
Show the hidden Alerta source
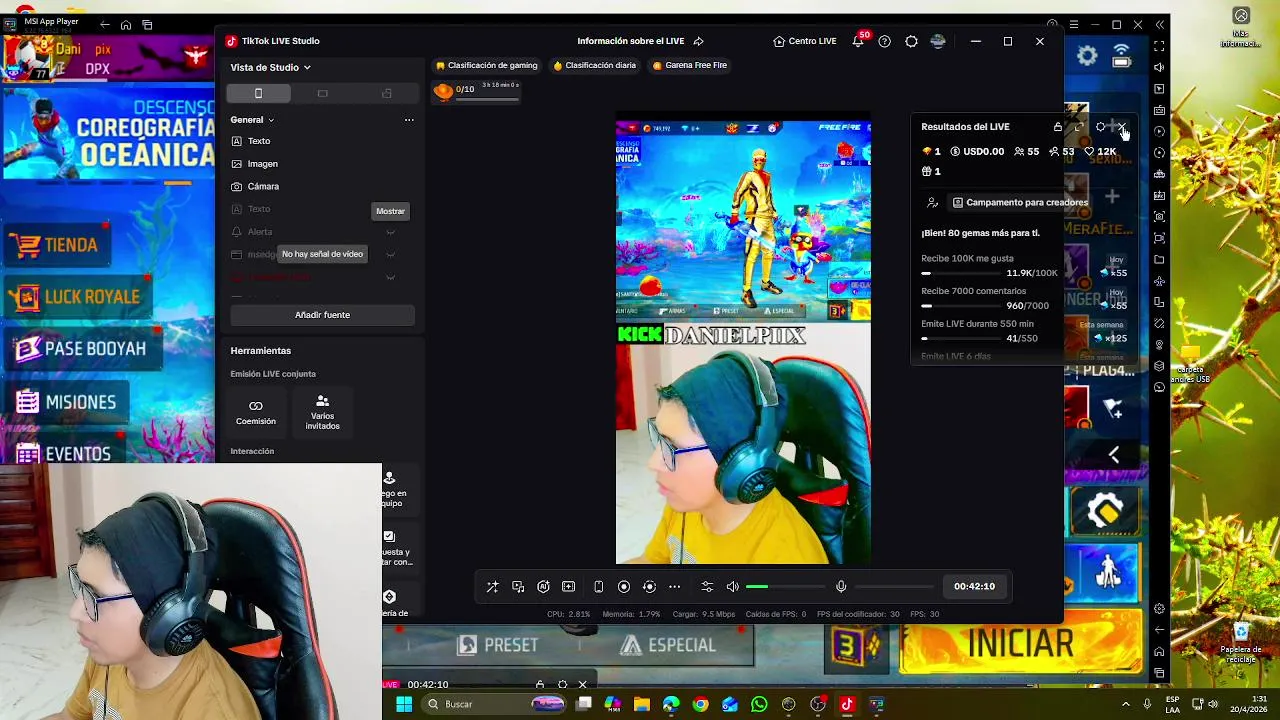pos(390,232)
